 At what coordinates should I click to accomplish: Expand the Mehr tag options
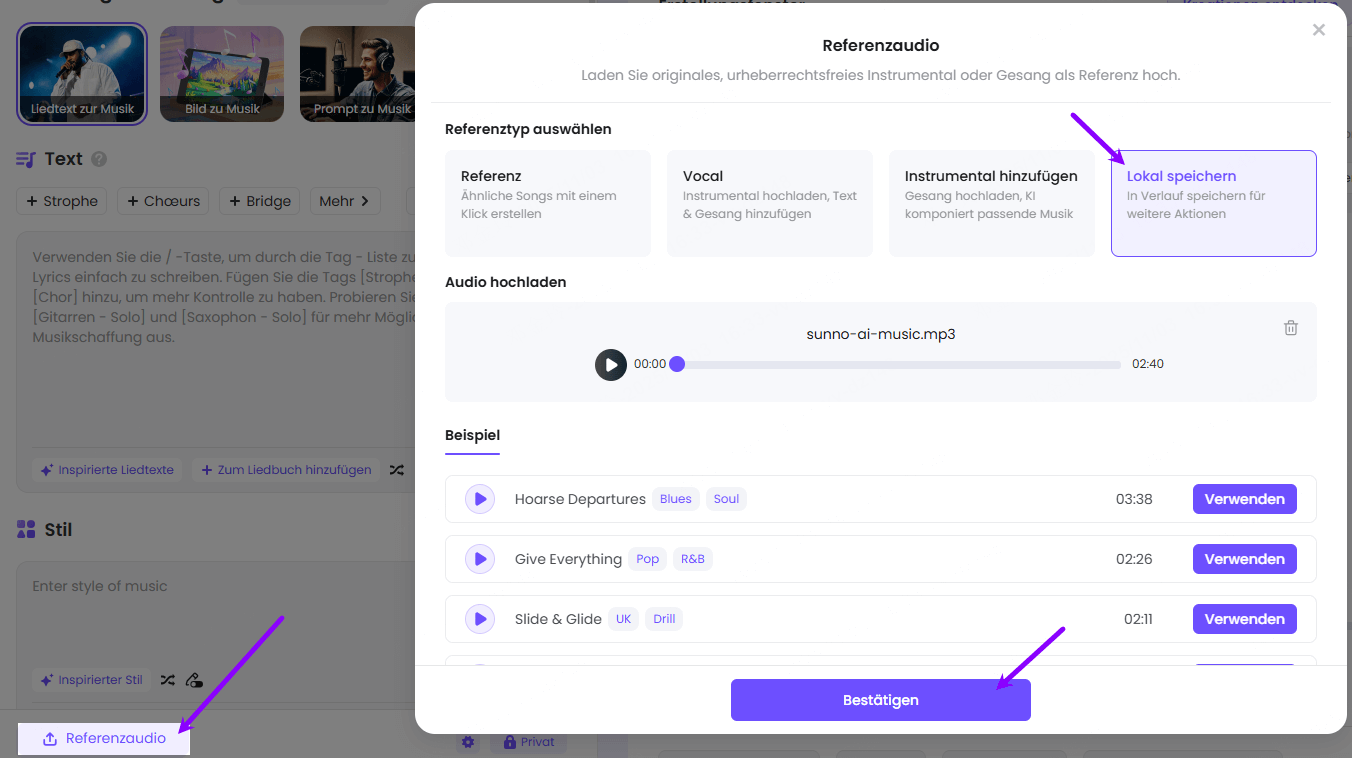pos(344,201)
